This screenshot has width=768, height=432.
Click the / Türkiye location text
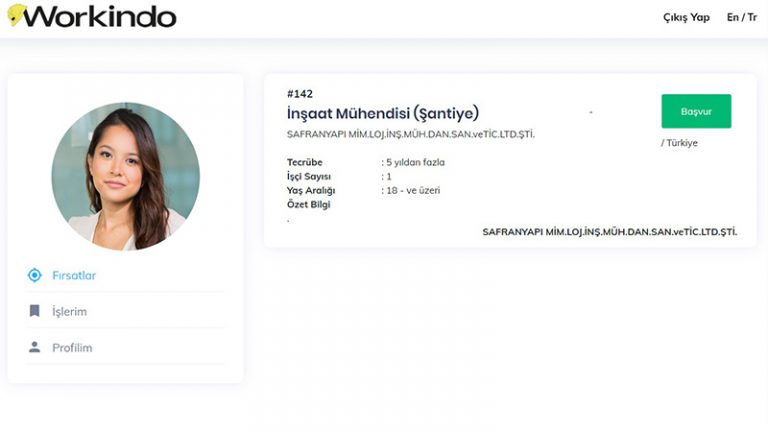(679, 143)
